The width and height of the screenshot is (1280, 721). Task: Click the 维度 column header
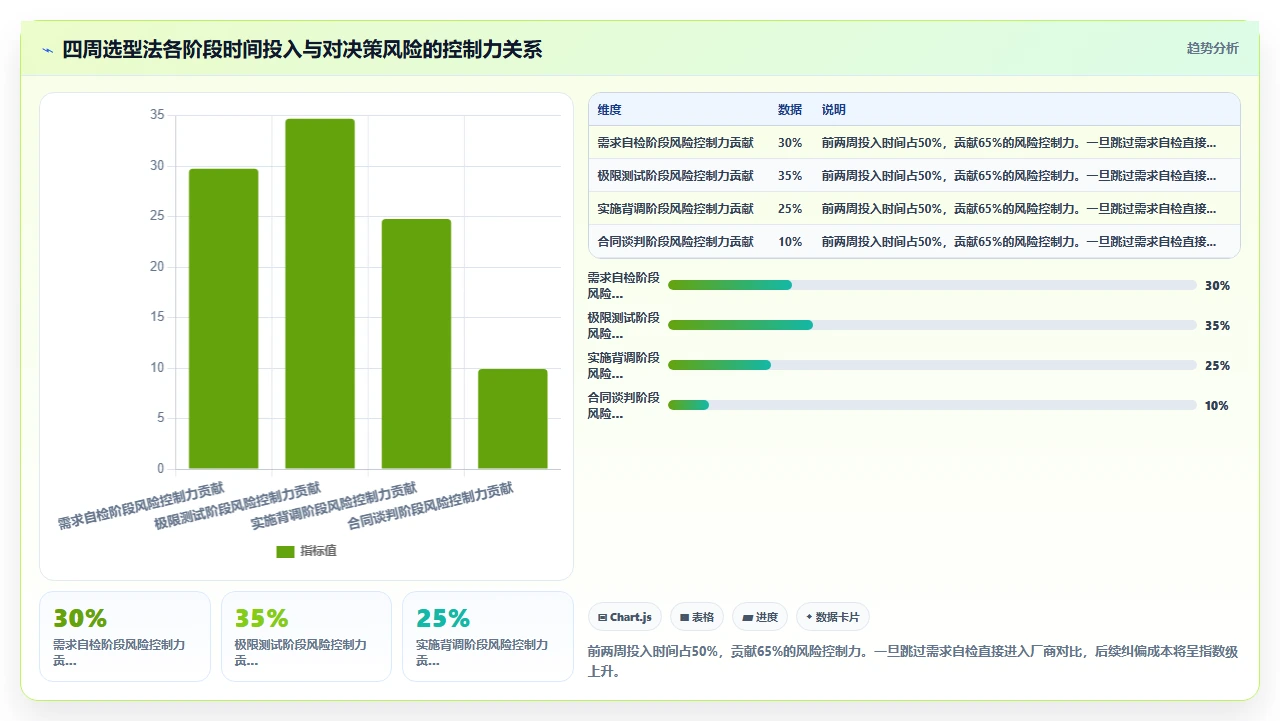609,110
